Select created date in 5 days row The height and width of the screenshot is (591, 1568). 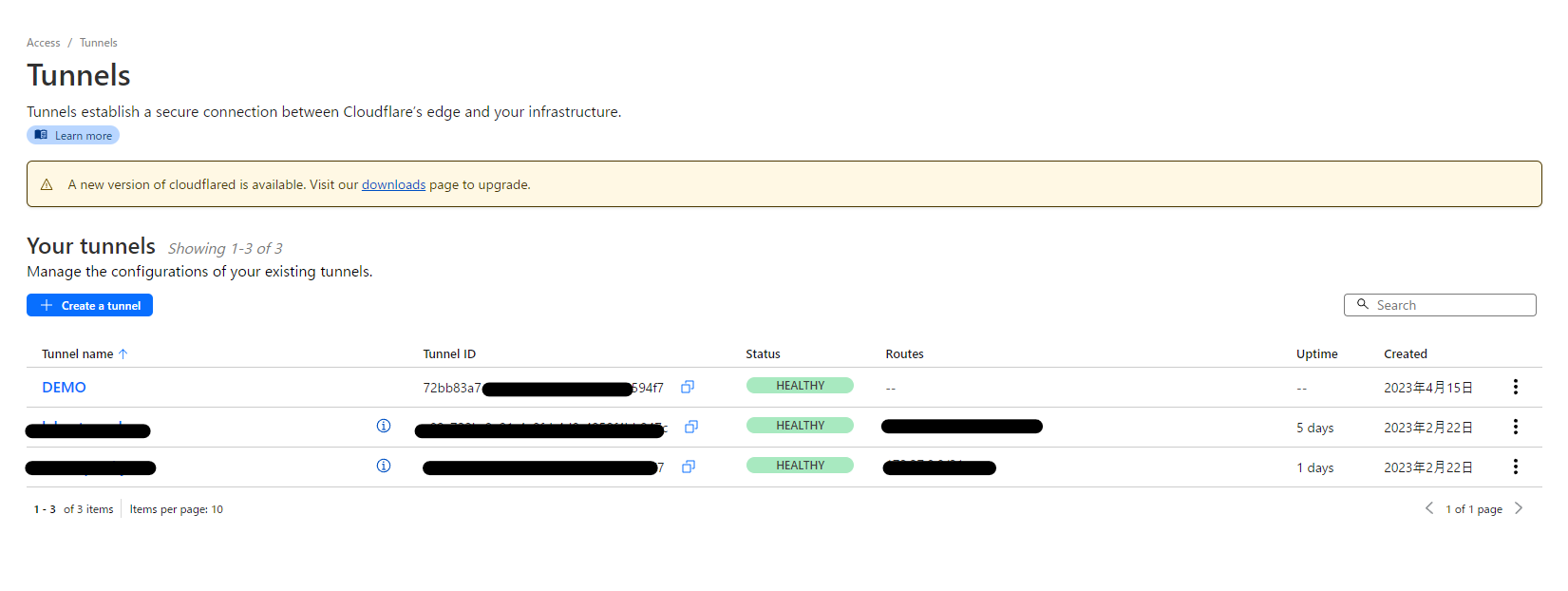(1428, 428)
